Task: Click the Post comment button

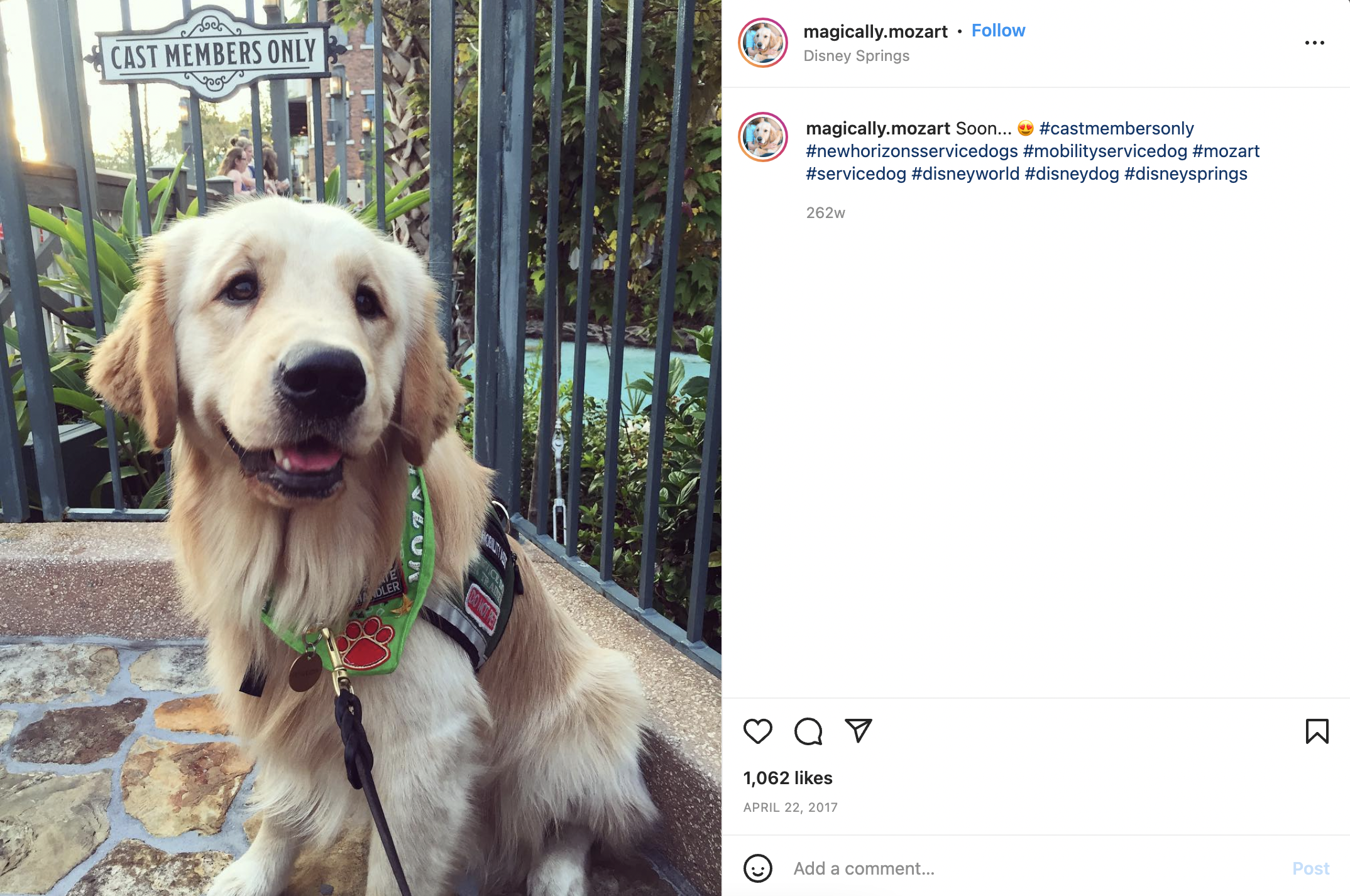Action: 1310,868
